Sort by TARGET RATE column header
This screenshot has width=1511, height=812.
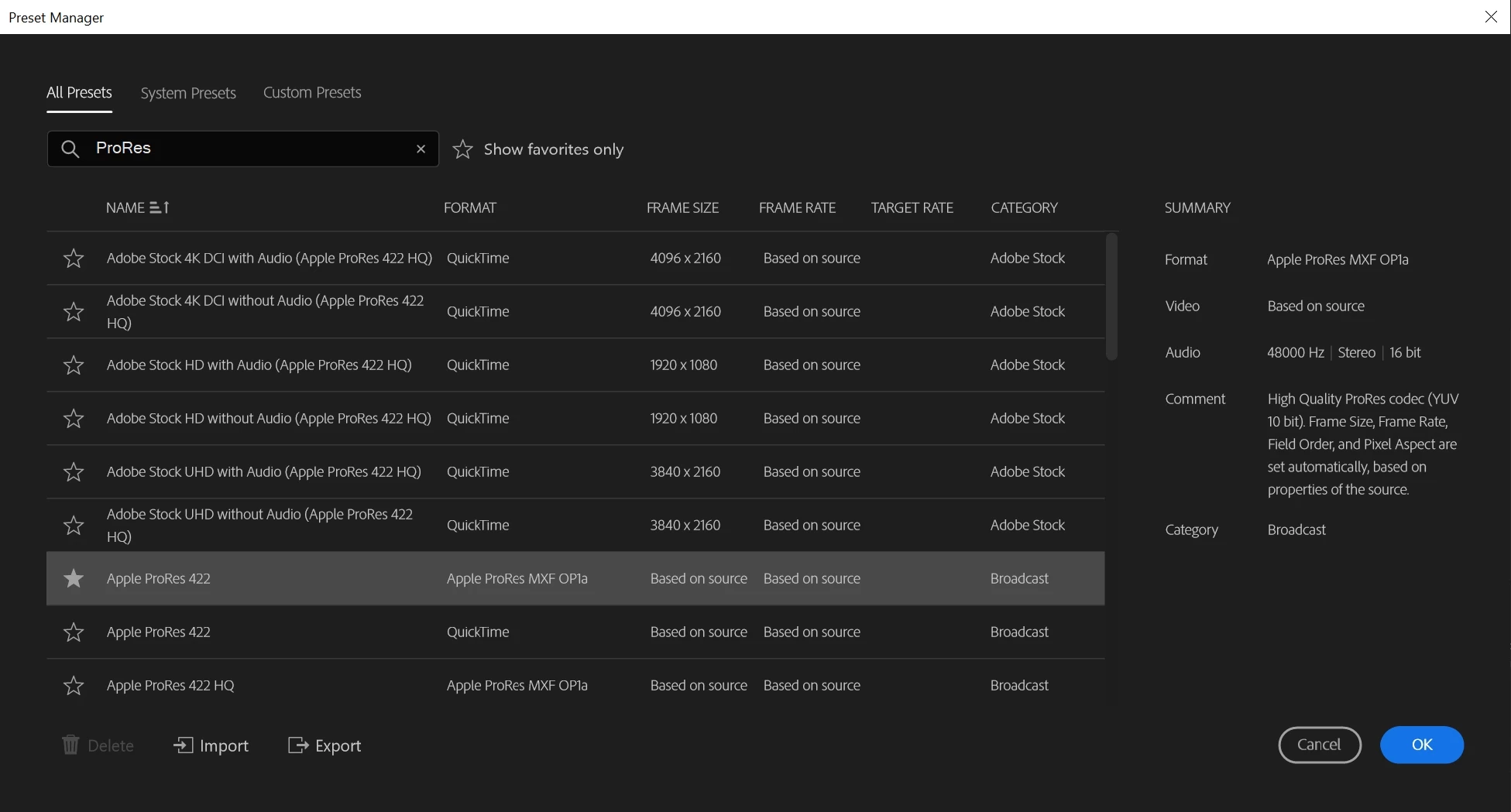pos(912,207)
